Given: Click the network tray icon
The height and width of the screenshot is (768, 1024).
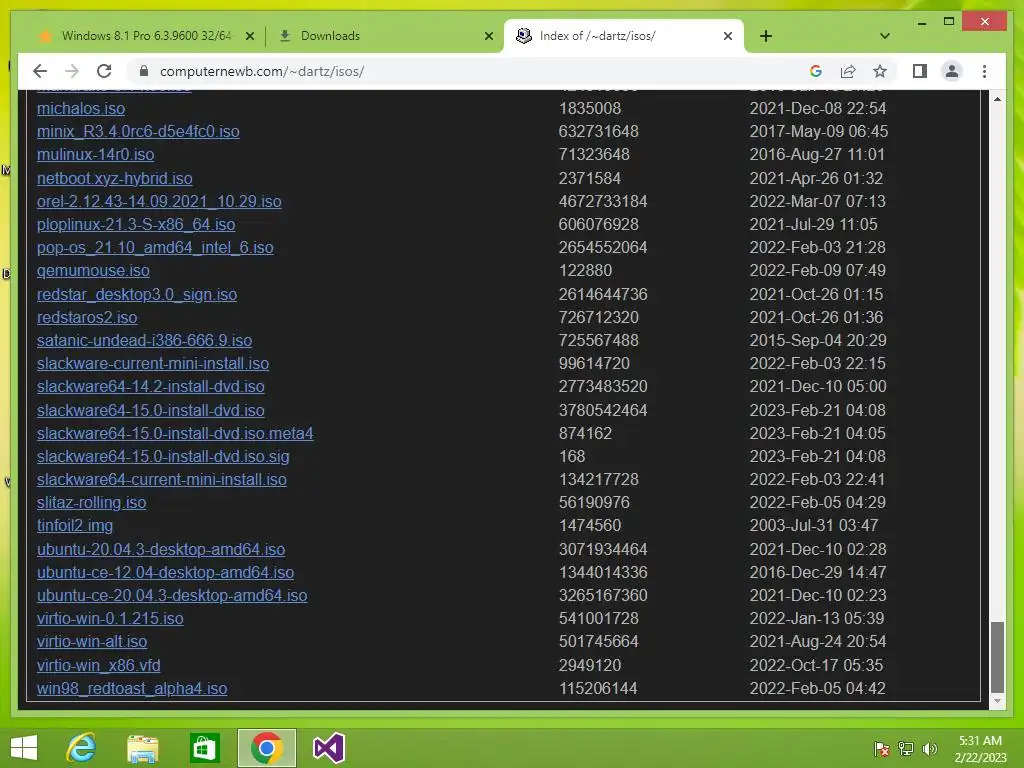Looking at the screenshot, I should [x=906, y=749].
